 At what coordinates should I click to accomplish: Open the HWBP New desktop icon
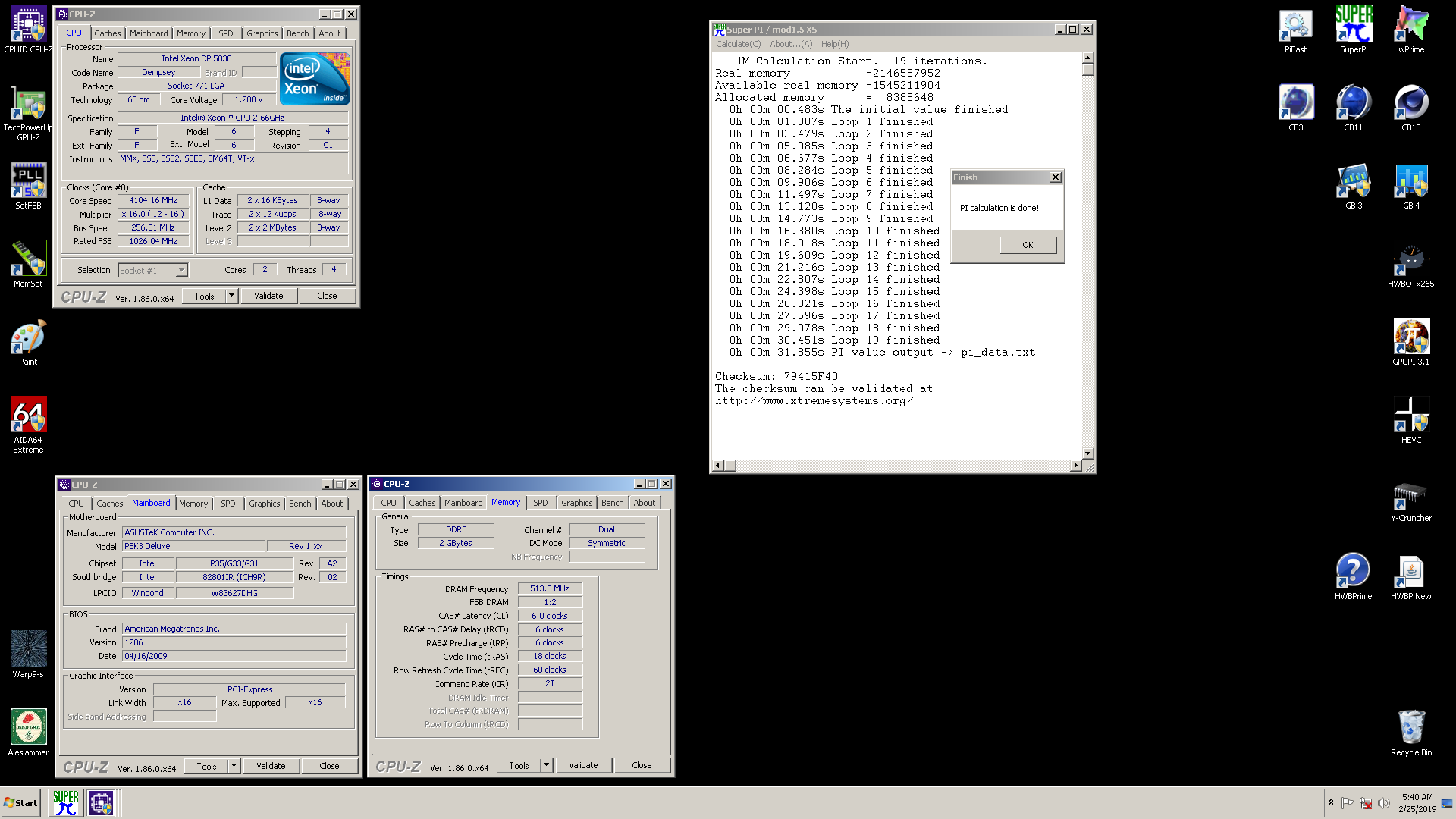click(1411, 577)
